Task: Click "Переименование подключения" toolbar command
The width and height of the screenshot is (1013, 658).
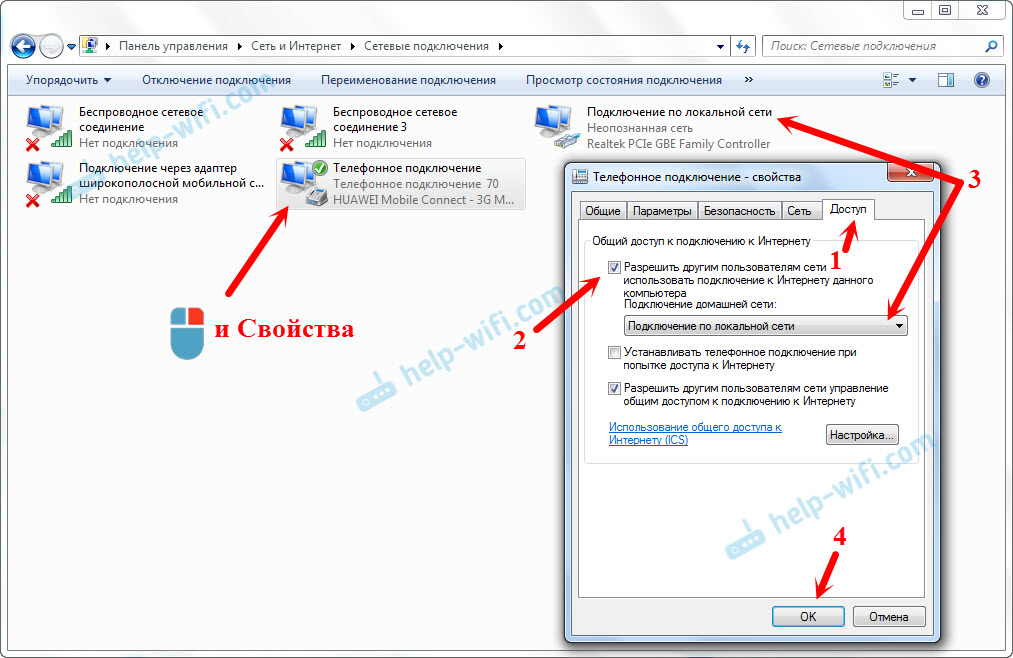Action: tap(408, 80)
